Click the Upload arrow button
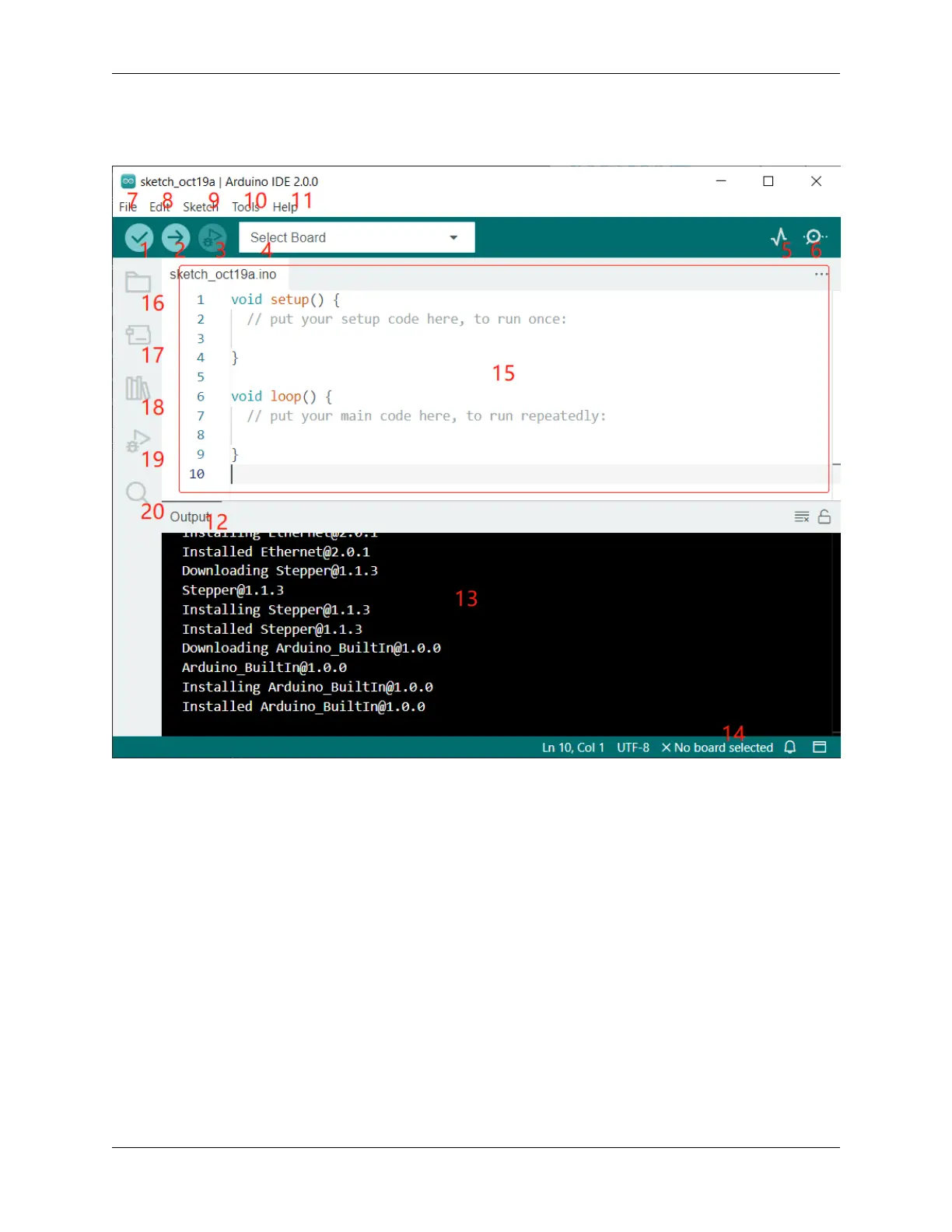The image size is (952, 1232). 176,238
